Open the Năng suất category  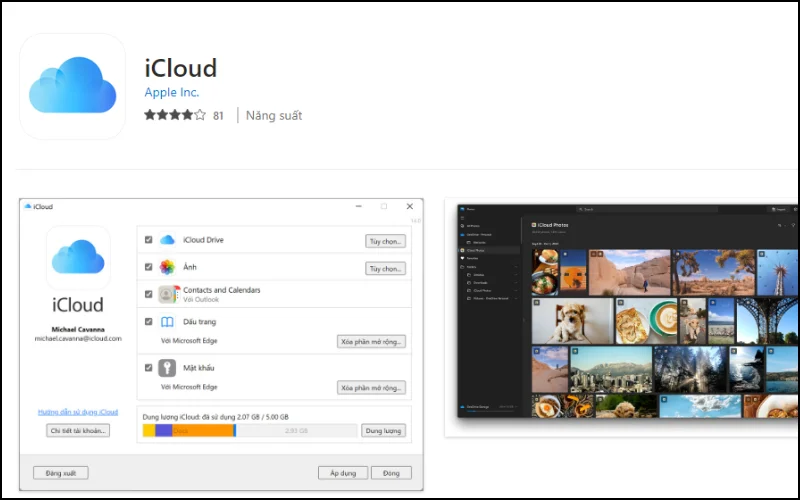click(x=274, y=115)
